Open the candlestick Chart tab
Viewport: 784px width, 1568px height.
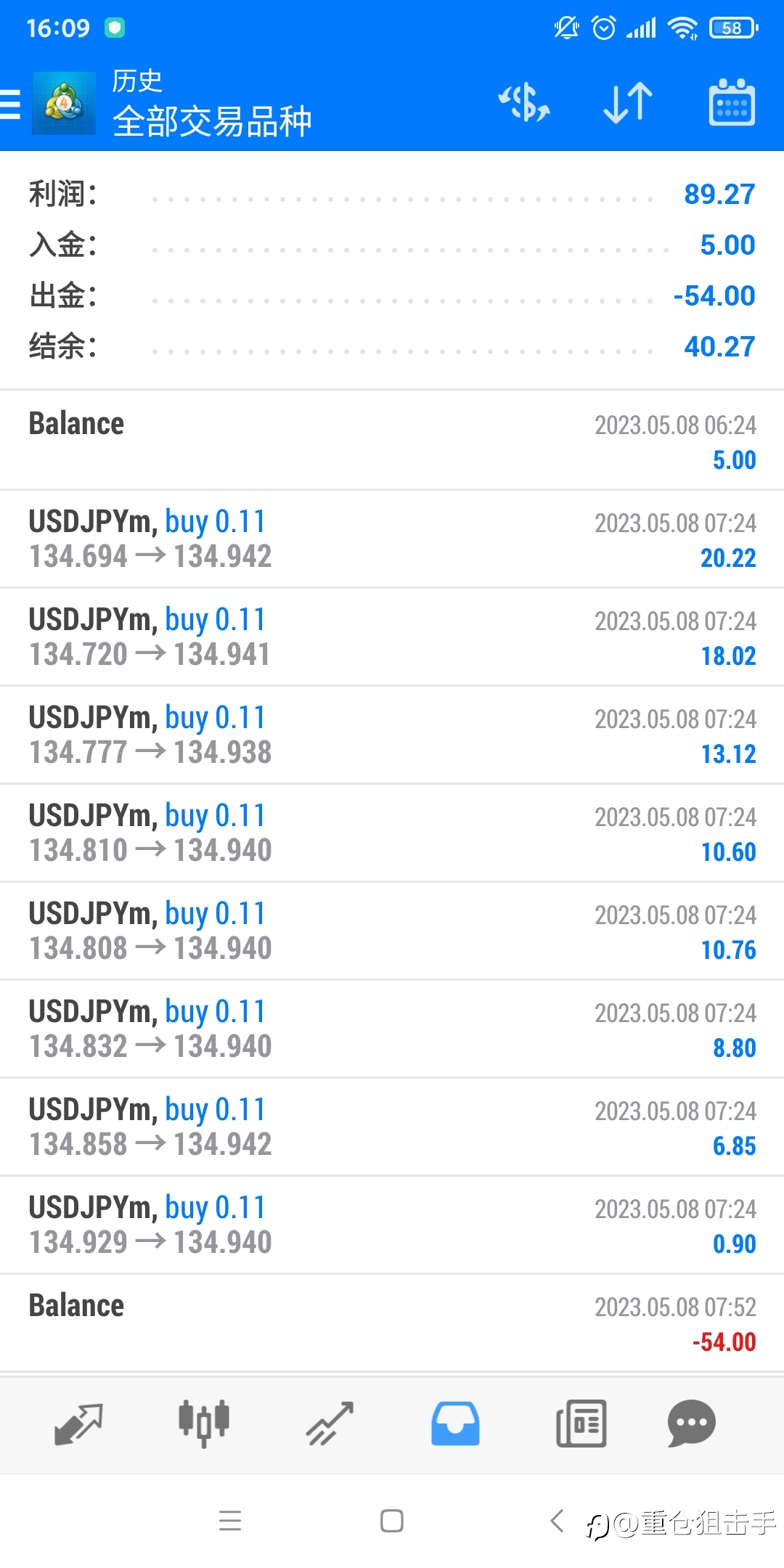click(204, 1424)
